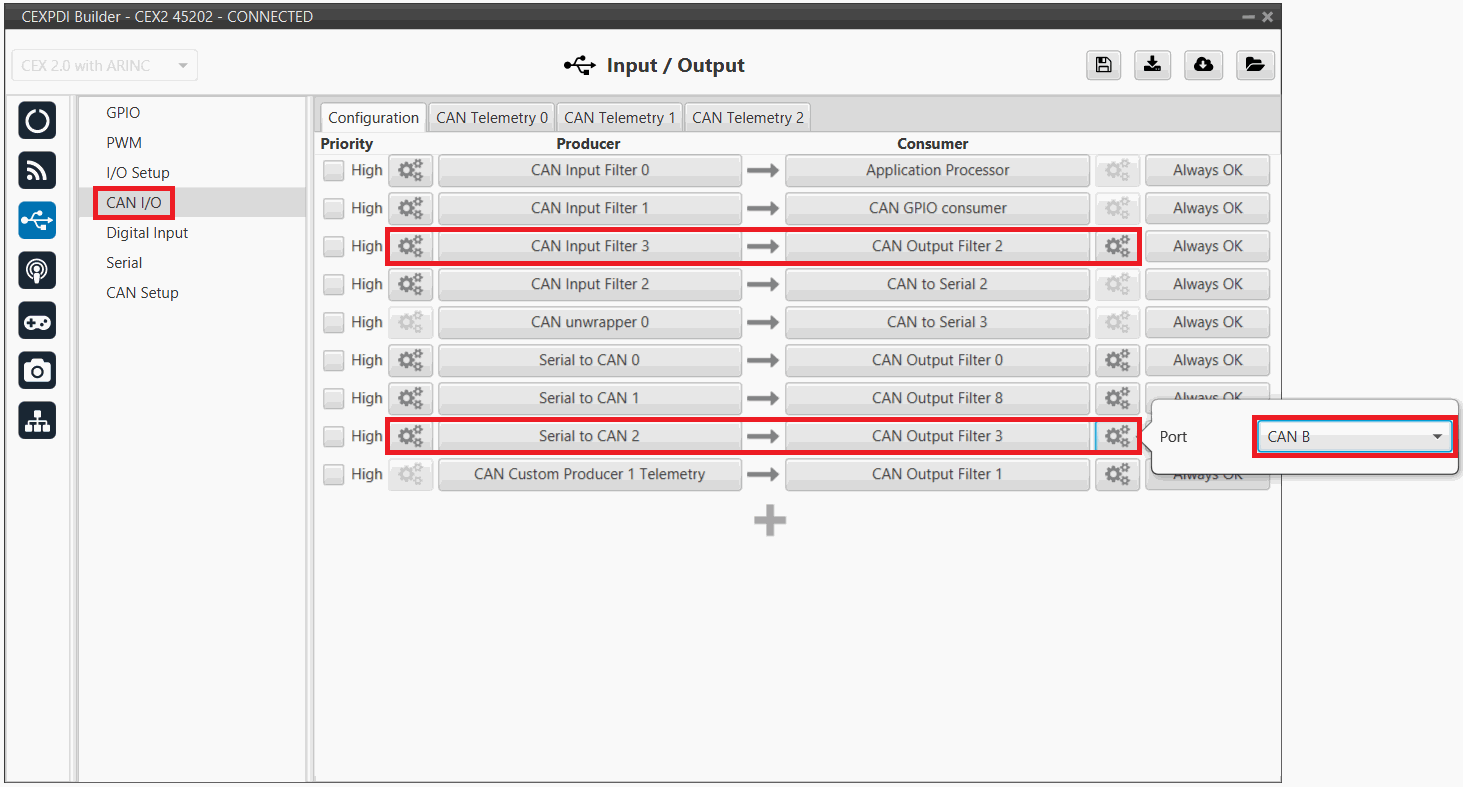Select Digital Input in the side menu

click(147, 233)
